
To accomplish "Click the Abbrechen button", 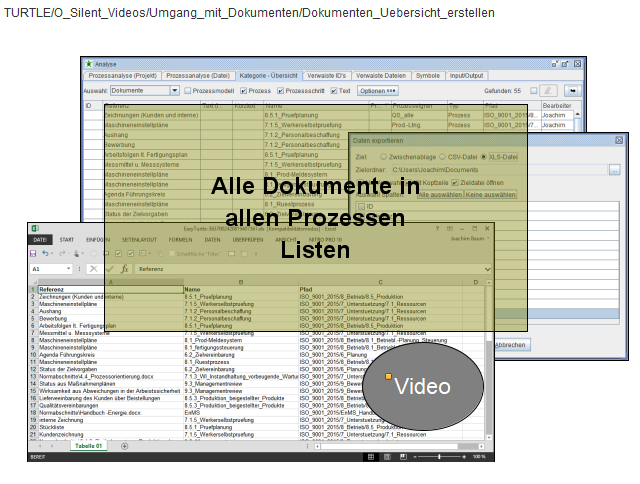I will [510, 345].
